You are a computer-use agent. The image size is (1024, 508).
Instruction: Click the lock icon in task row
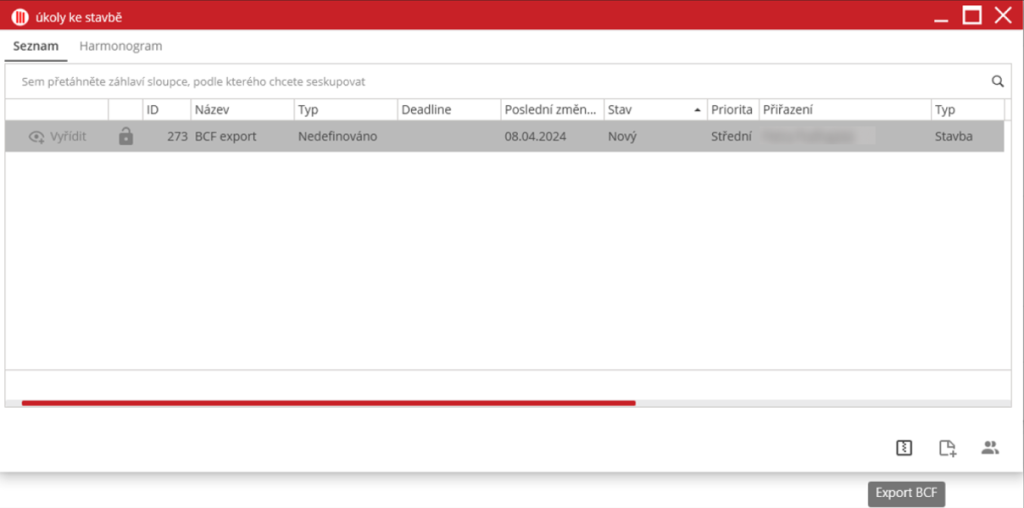125,136
